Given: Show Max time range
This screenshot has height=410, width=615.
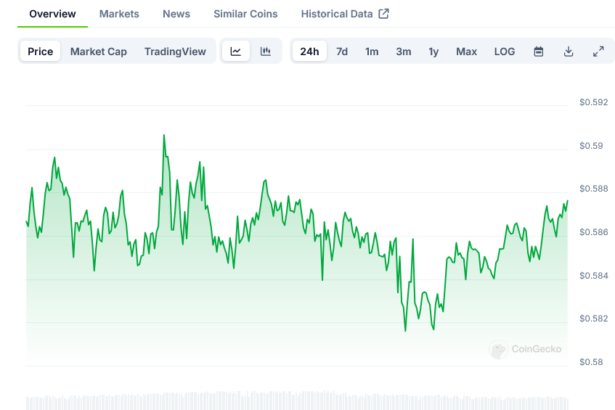Looking at the screenshot, I should pyautogui.click(x=466, y=51).
